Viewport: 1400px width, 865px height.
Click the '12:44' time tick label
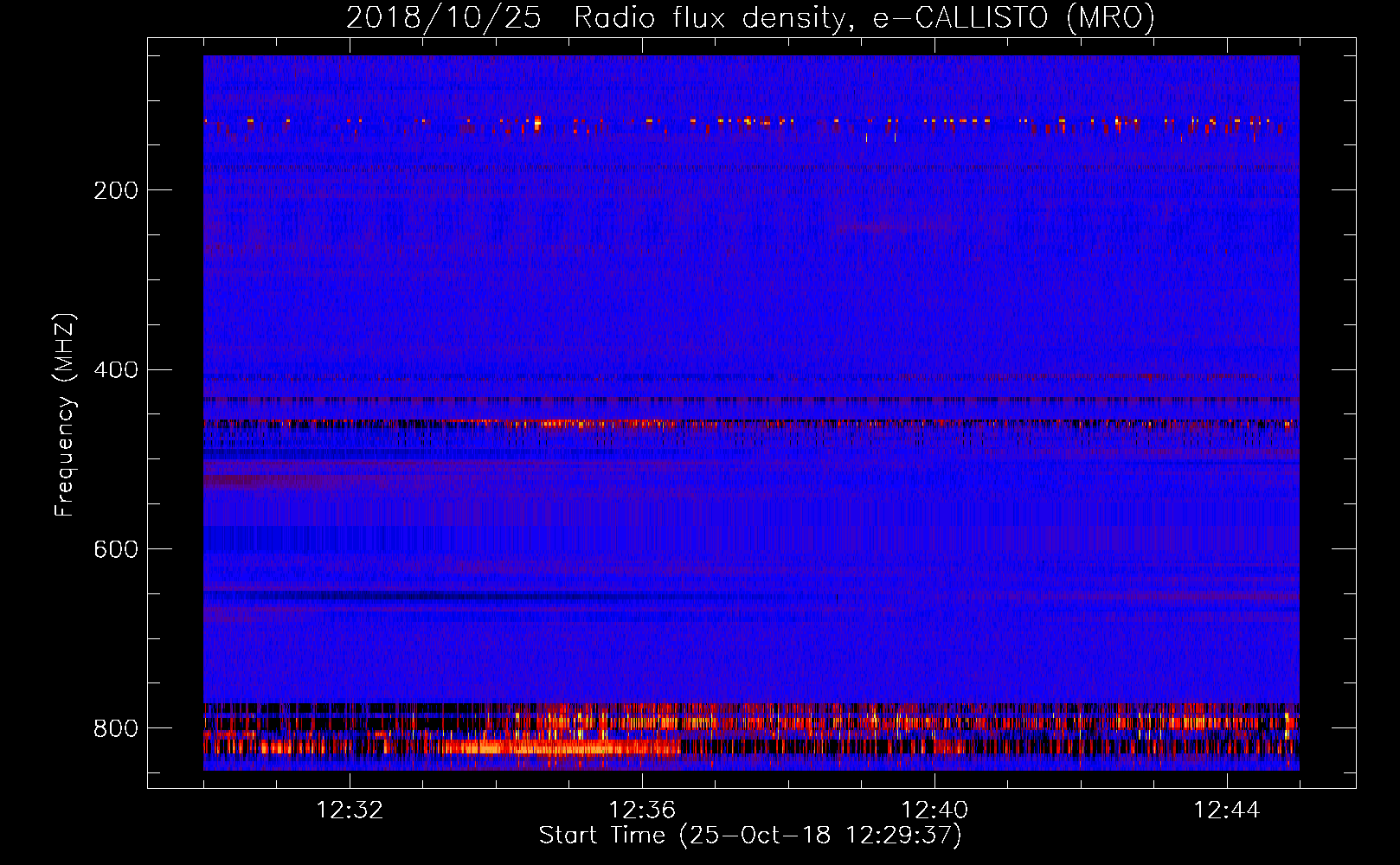[1227, 811]
